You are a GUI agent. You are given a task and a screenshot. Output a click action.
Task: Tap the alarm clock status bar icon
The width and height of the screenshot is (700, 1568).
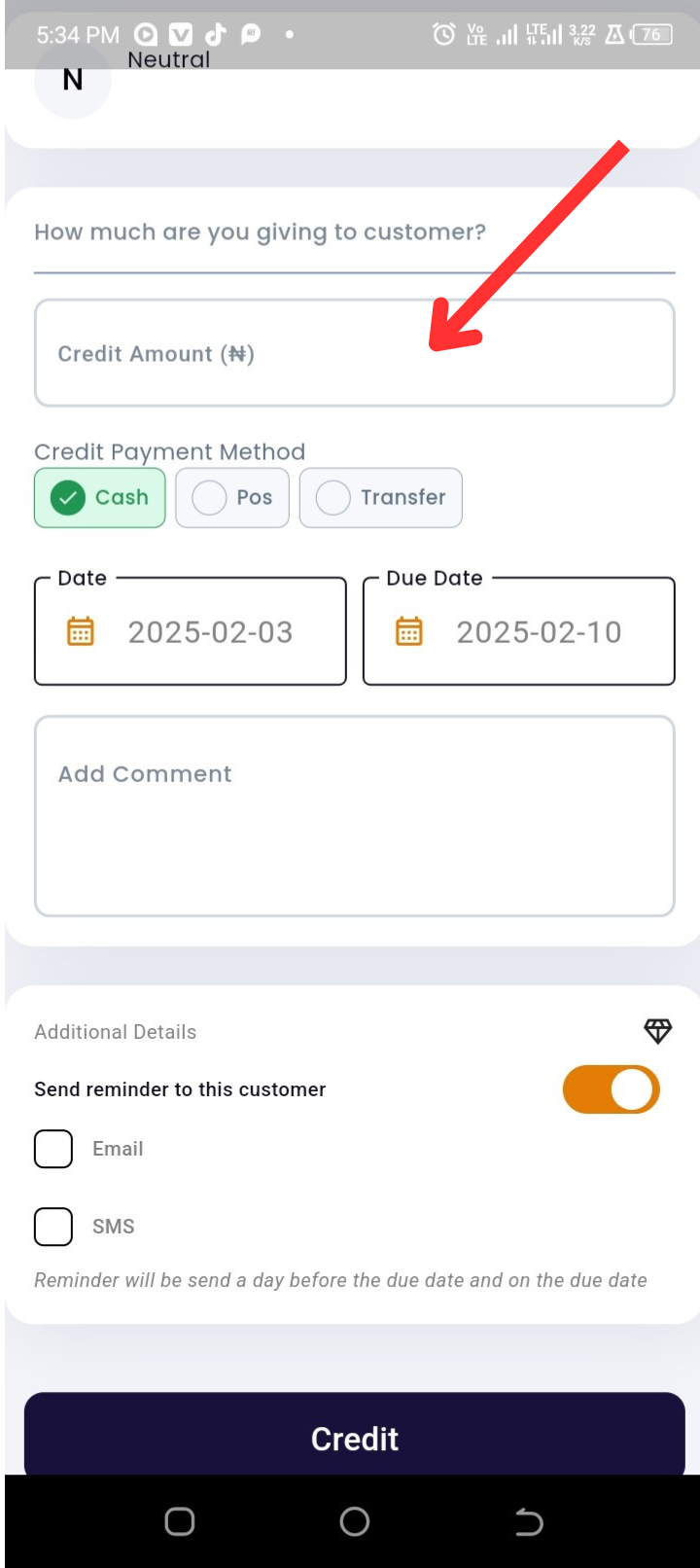[x=443, y=35]
